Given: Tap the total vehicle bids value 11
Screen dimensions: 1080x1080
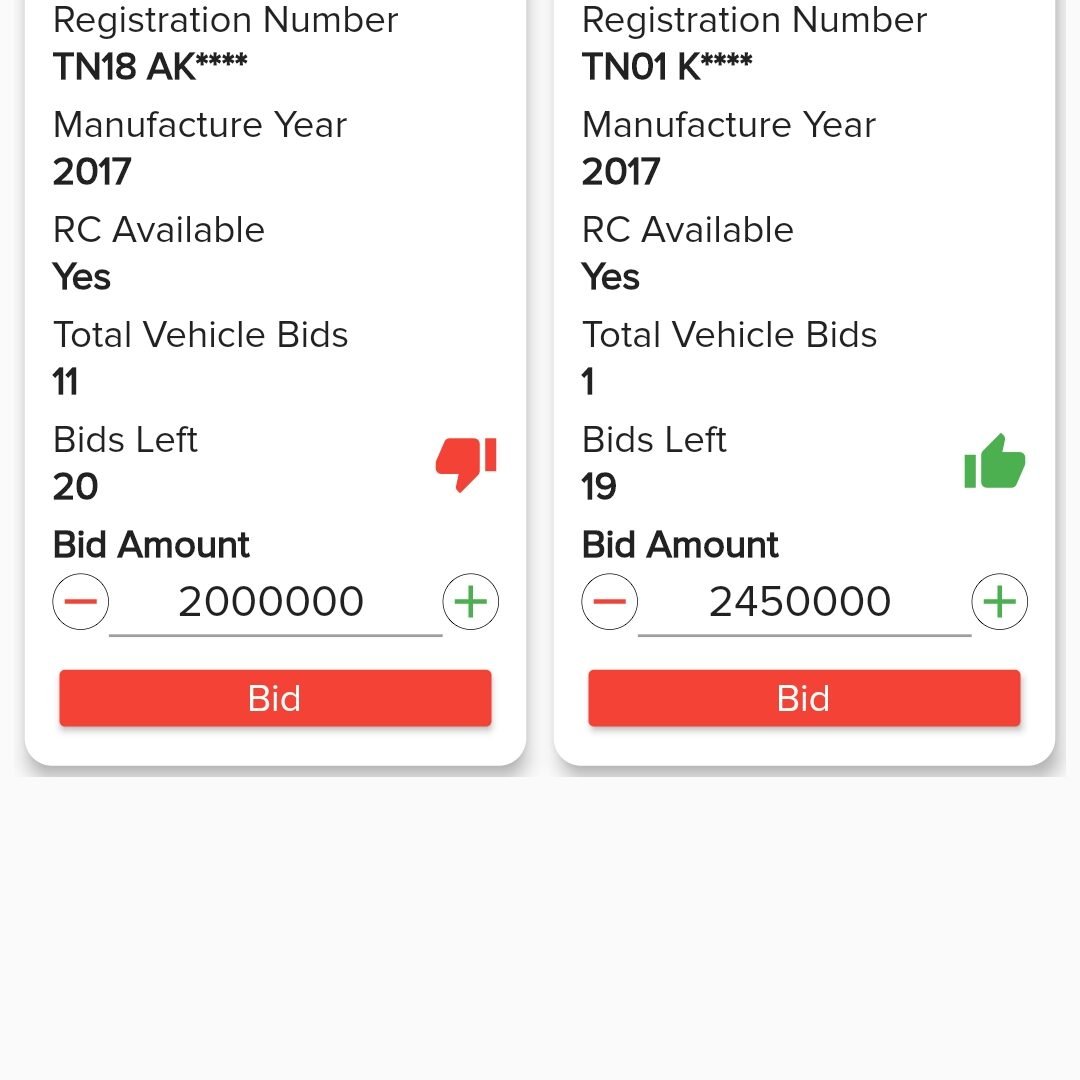Looking at the screenshot, I should click(66, 381).
